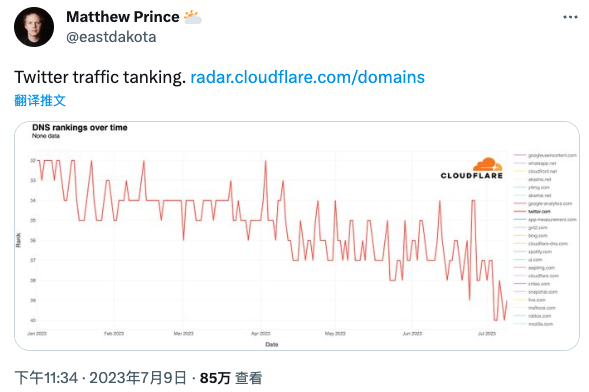Click the 翻译推文 translate tweet link

point(40,100)
